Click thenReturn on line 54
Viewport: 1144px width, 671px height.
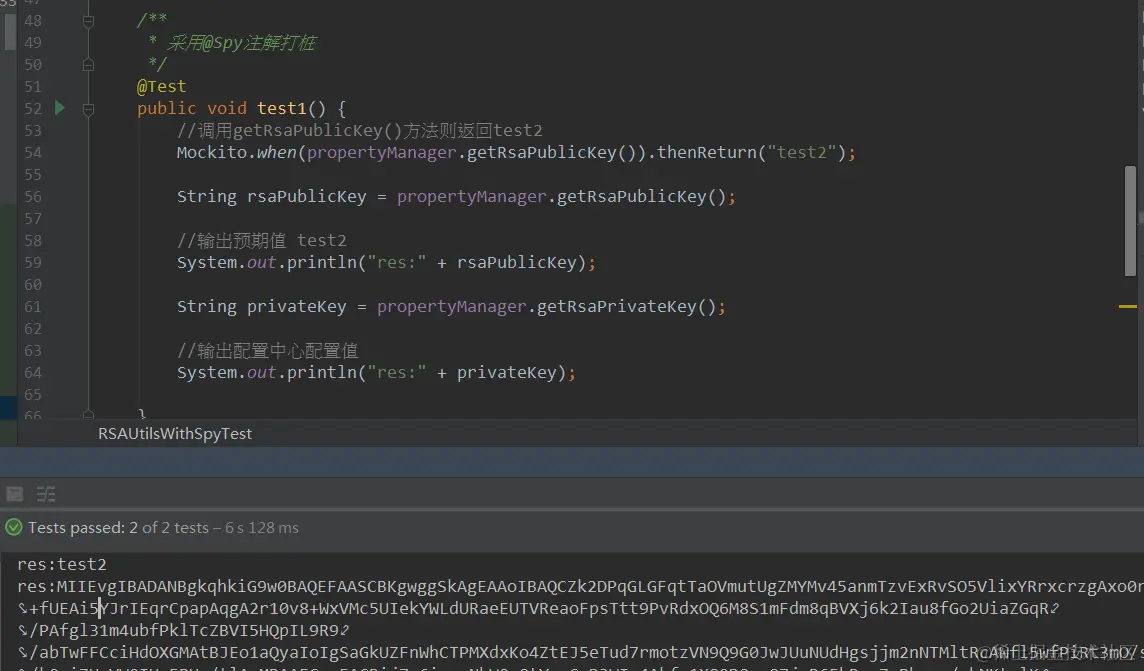[x=706, y=152]
